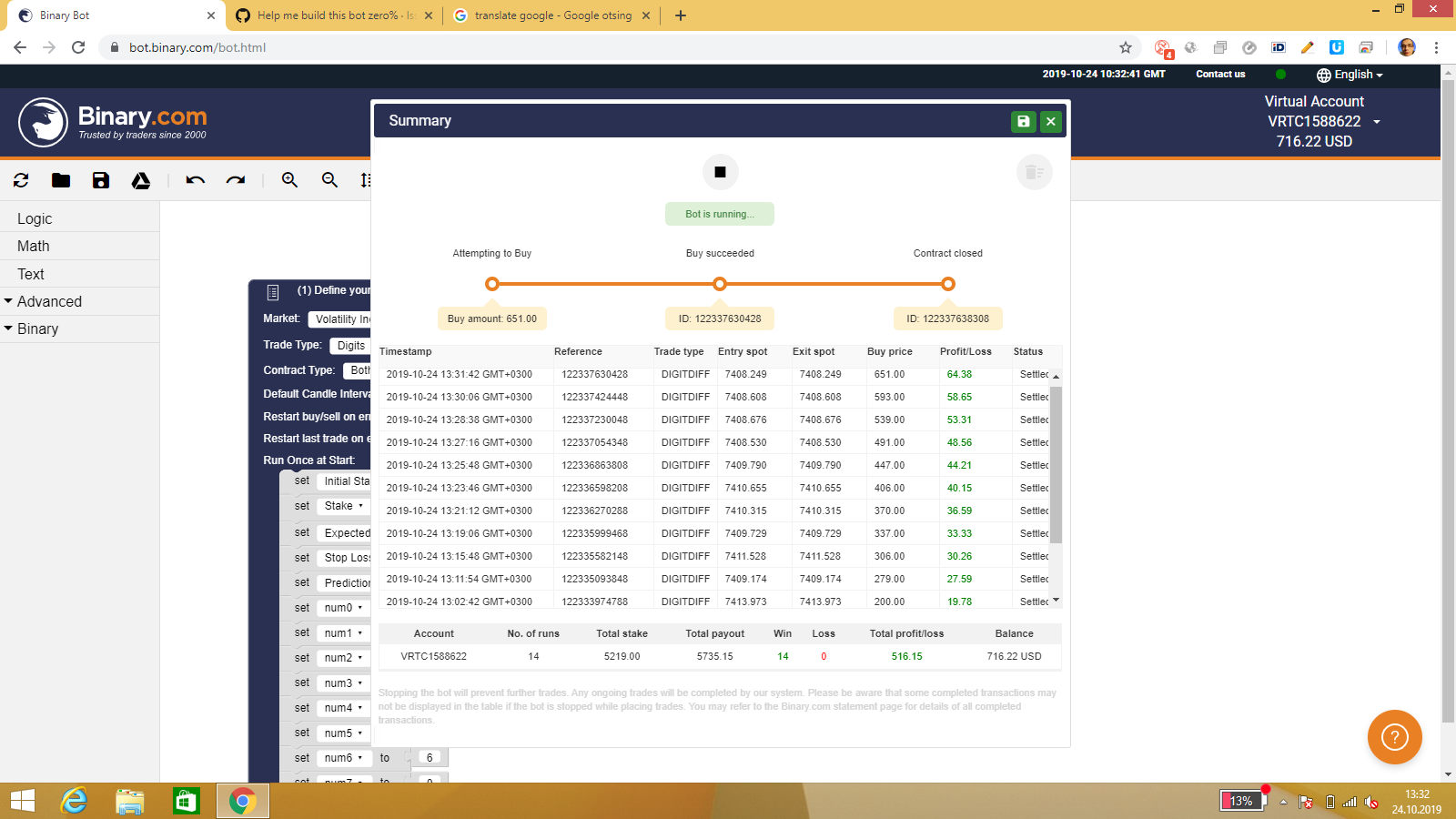Click the browser back arrow

point(20,47)
